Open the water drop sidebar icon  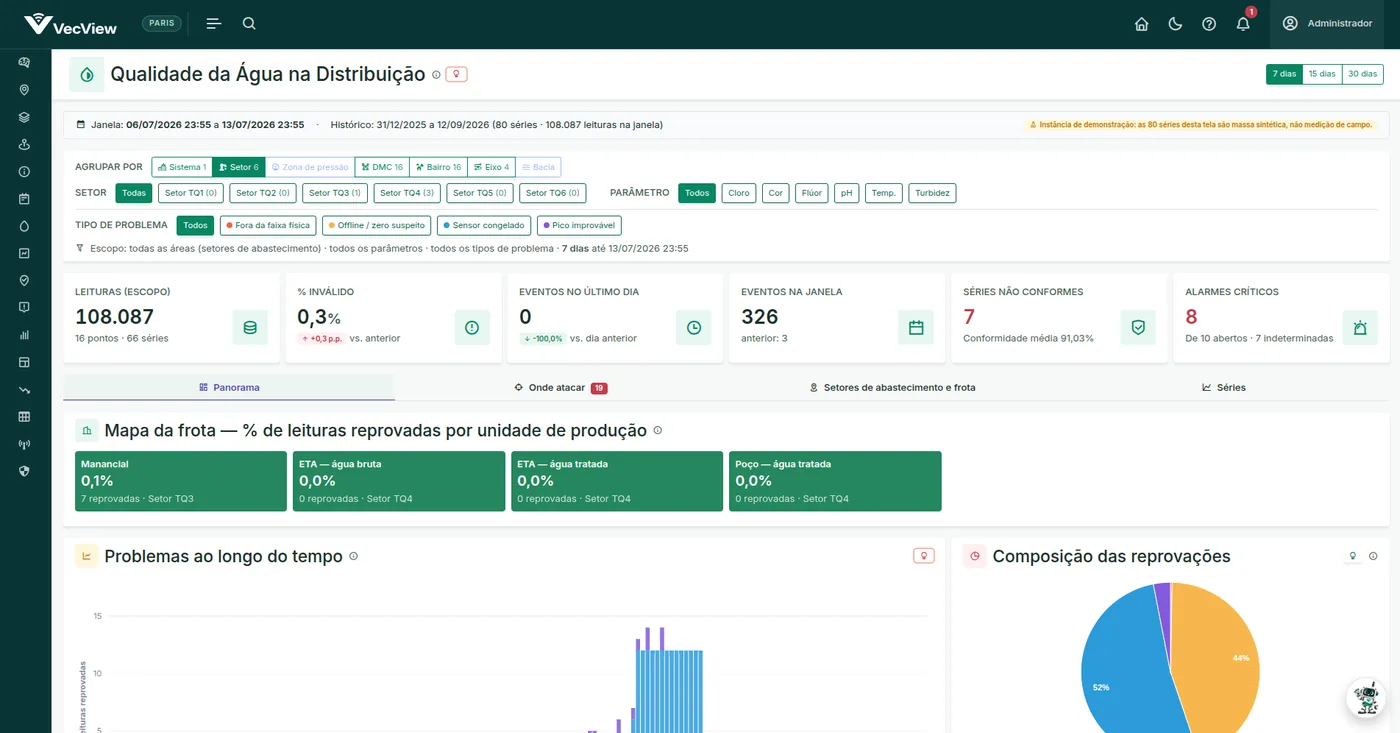click(x=24, y=226)
